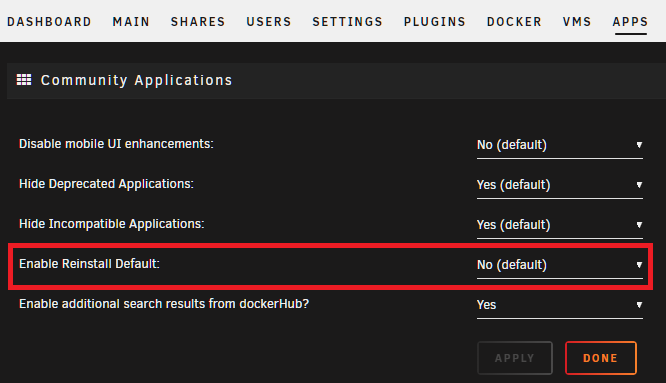Switch to the Plugins tab

[x=435, y=22]
